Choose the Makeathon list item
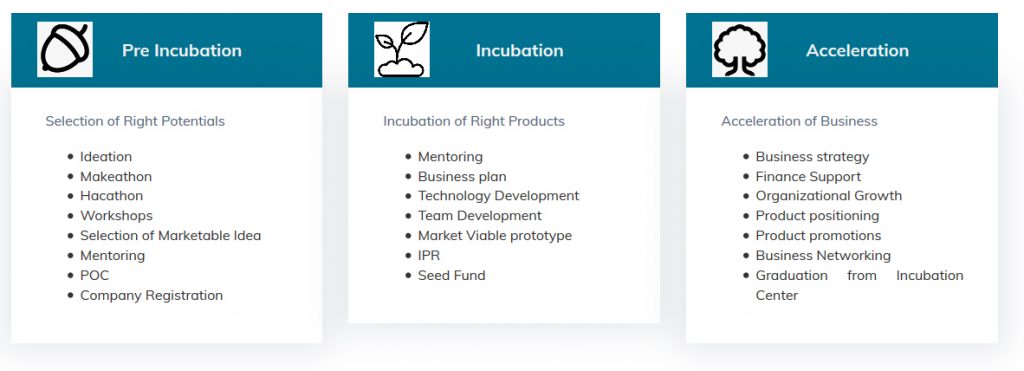Image resolution: width=1024 pixels, height=371 pixels. [116, 176]
